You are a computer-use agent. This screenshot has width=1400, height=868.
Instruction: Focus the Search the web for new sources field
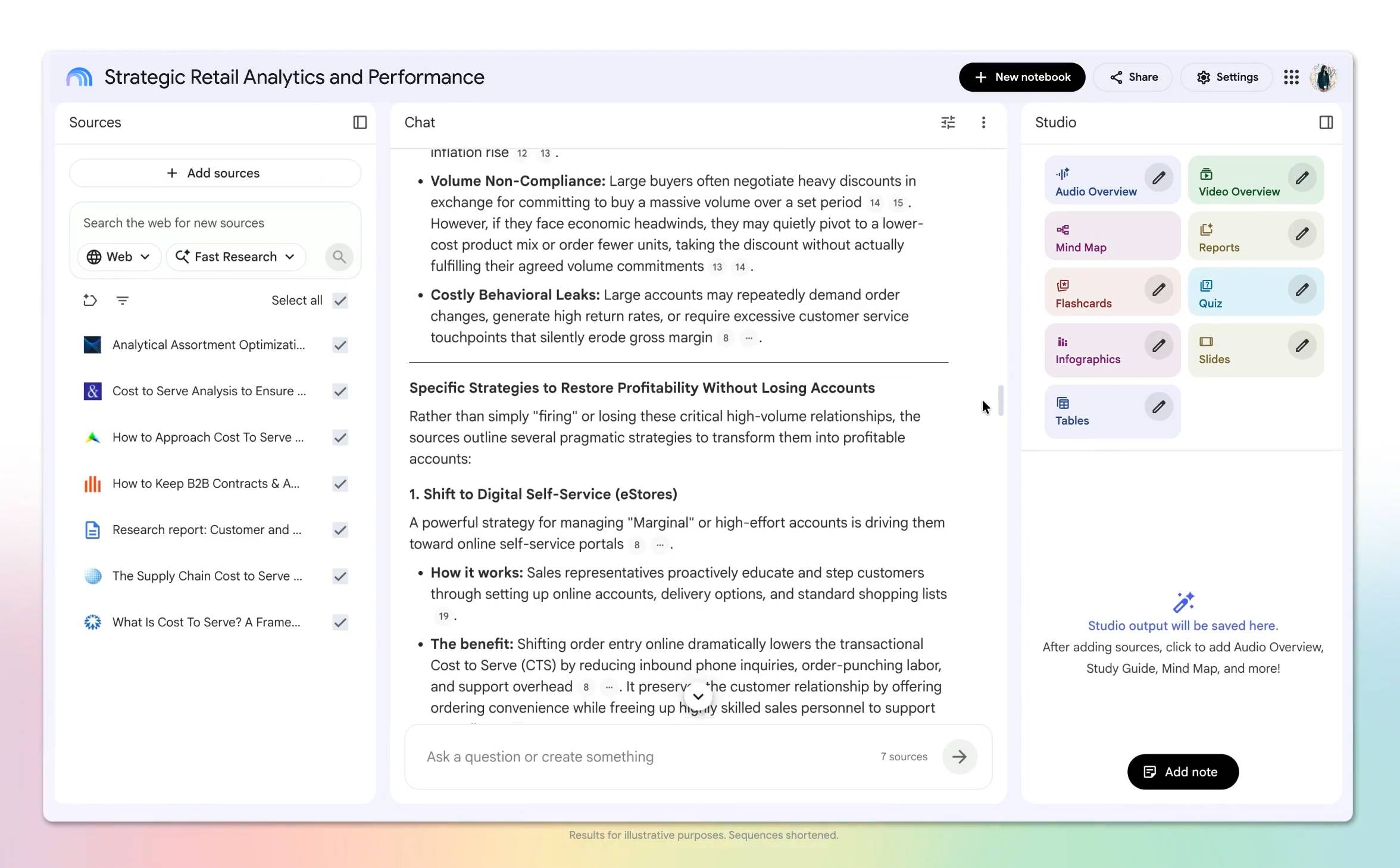click(x=214, y=223)
